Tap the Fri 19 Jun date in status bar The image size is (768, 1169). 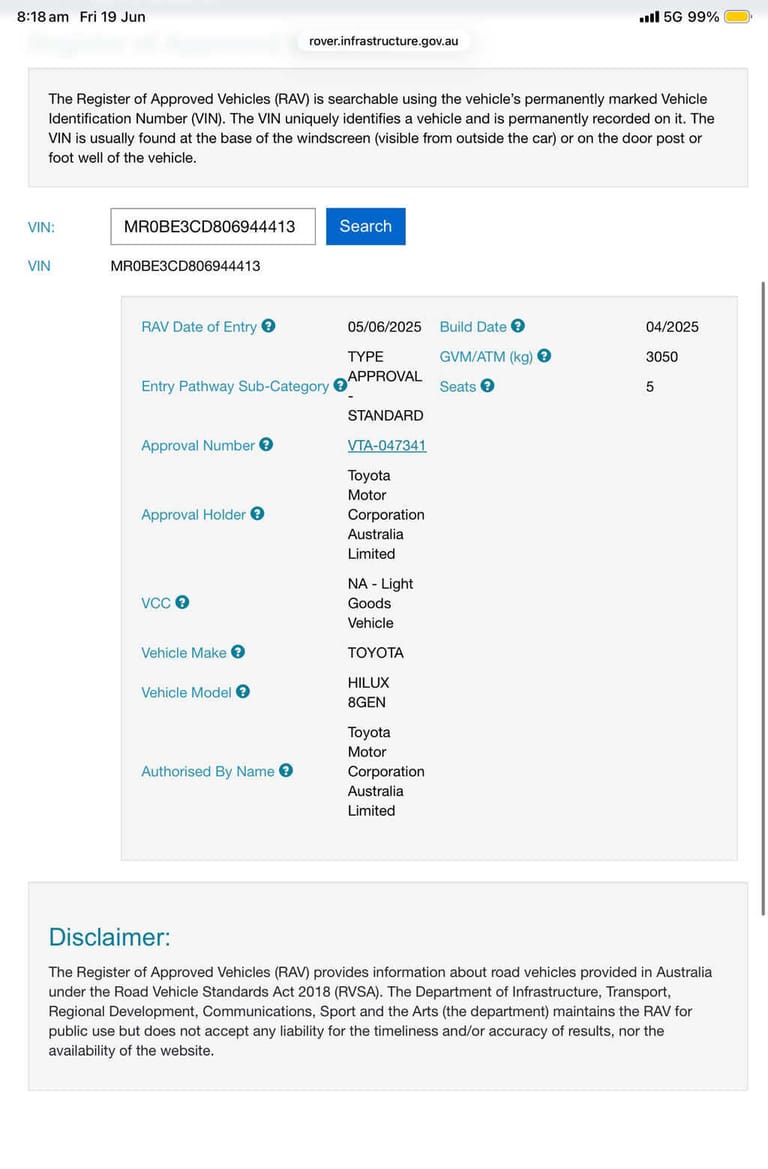tap(113, 16)
